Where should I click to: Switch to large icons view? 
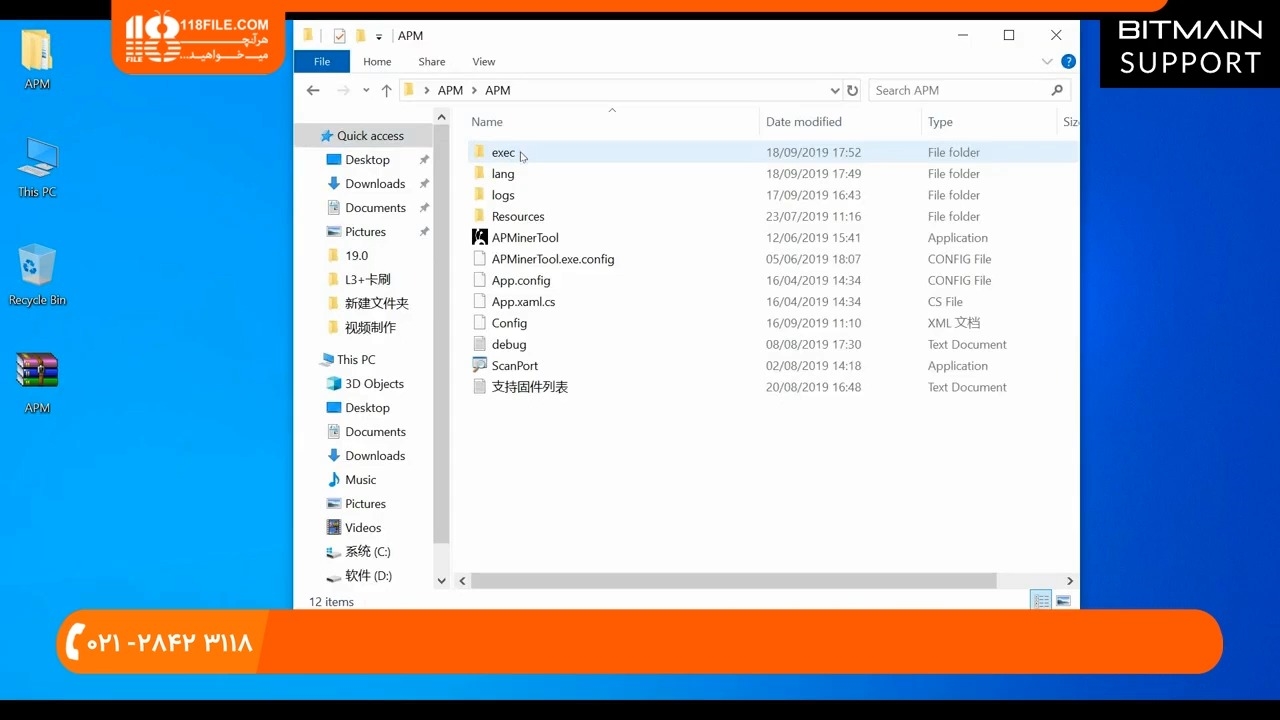tap(1063, 601)
